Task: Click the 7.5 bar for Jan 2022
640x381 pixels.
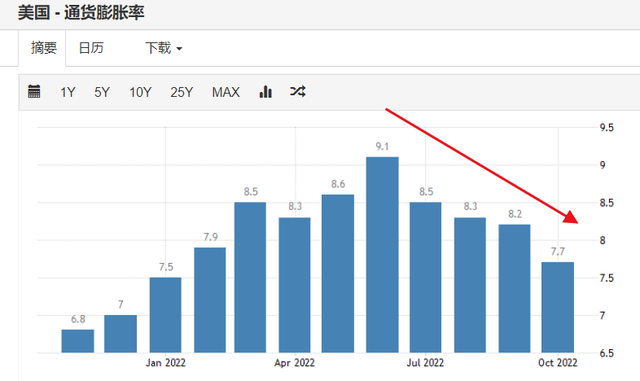Action: pyautogui.click(x=165, y=315)
